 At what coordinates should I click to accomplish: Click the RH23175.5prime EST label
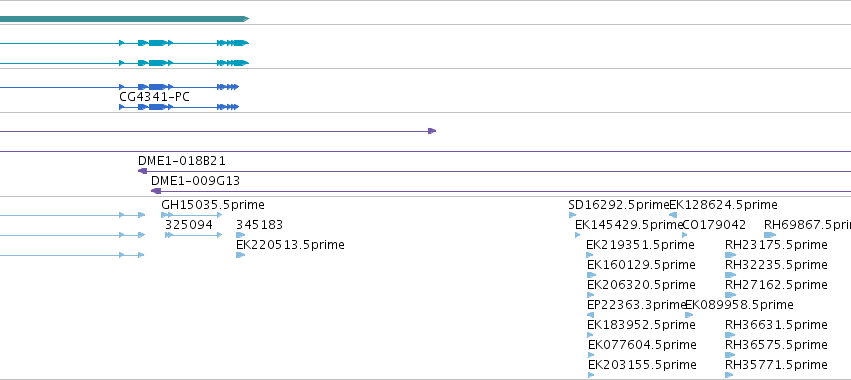776,245
